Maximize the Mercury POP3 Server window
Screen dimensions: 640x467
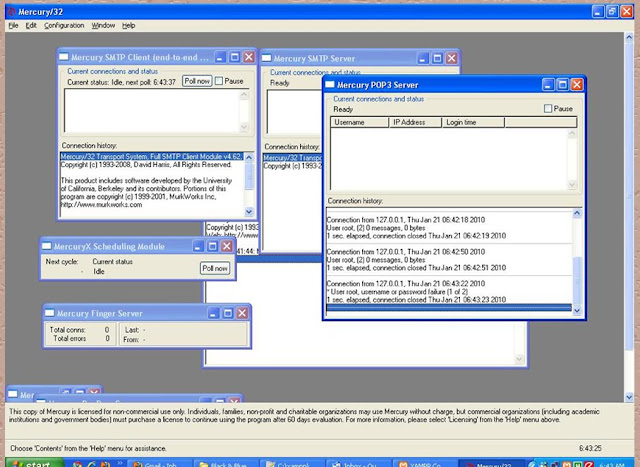[x=562, y=85]
